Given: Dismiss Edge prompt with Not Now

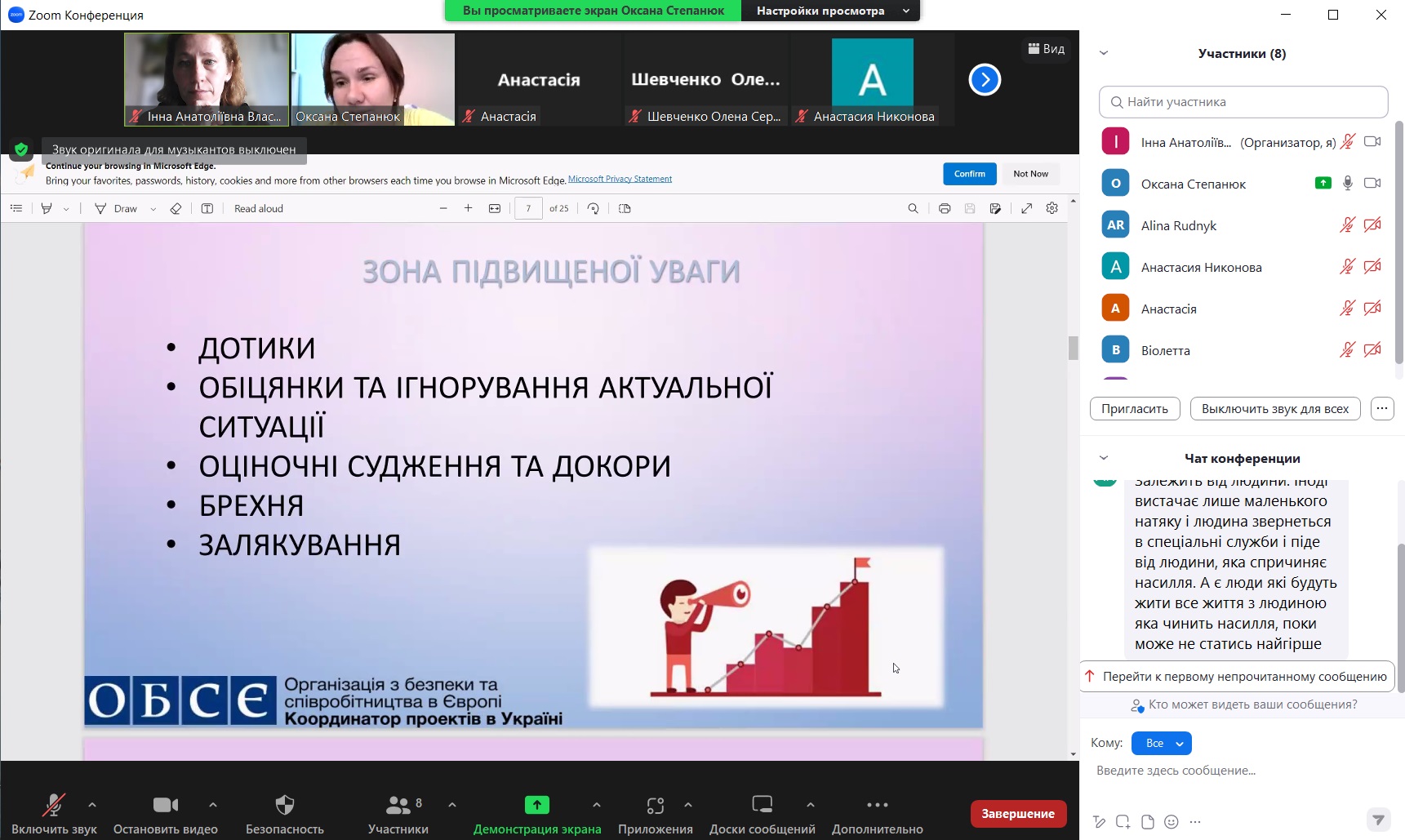Looking at the screenshot, I should 1030,174.
